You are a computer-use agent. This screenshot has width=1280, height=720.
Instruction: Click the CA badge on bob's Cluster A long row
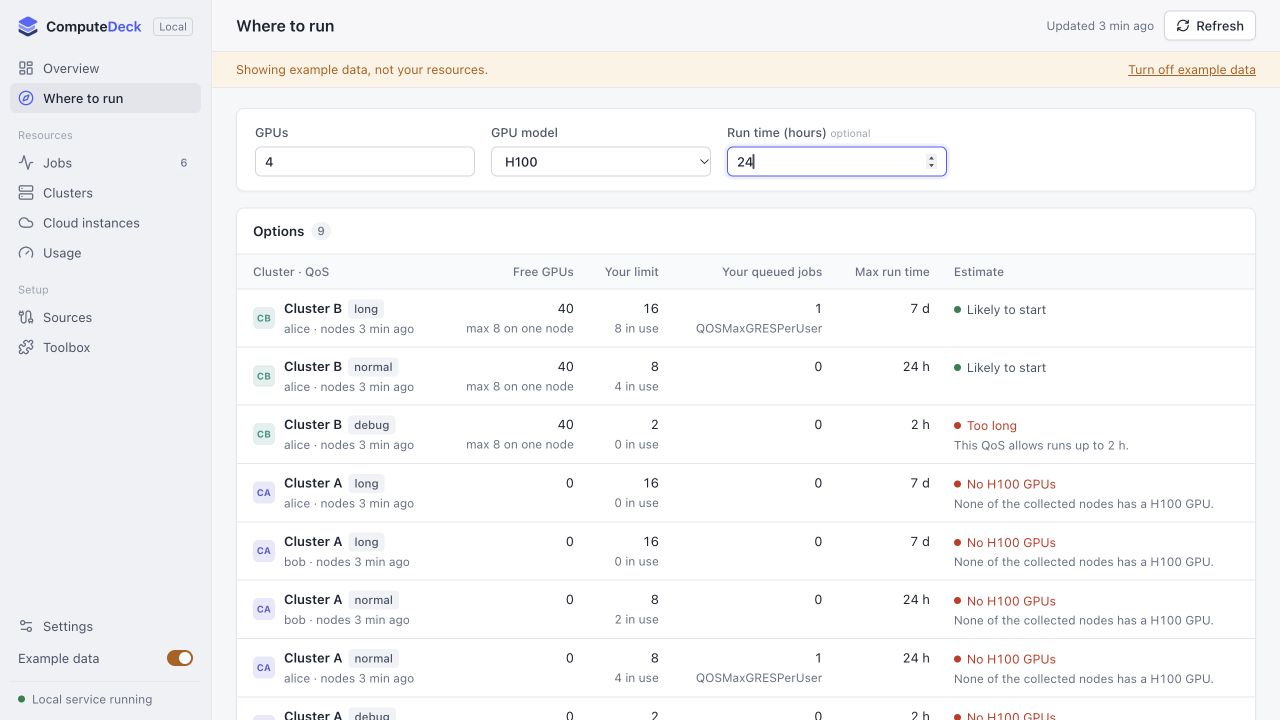coord(264,551)
